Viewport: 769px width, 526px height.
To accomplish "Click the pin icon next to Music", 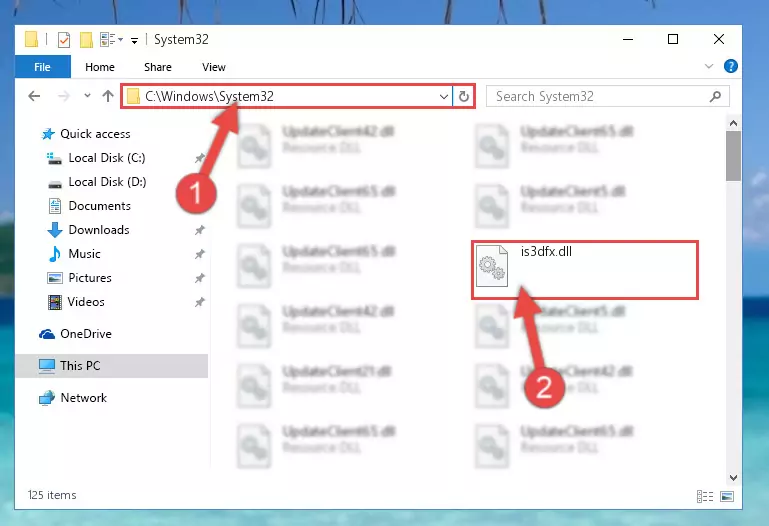I will coord(200,254).
